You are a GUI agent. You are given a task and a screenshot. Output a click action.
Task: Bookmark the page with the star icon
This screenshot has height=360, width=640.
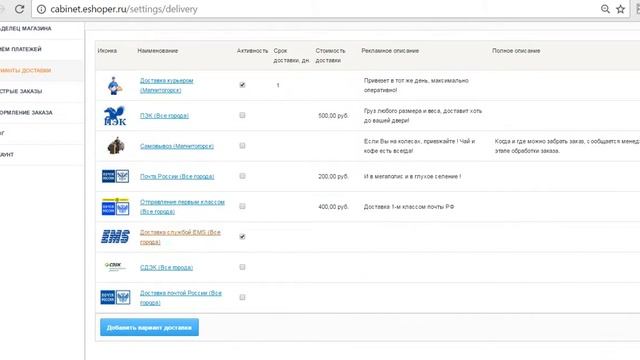620,9
